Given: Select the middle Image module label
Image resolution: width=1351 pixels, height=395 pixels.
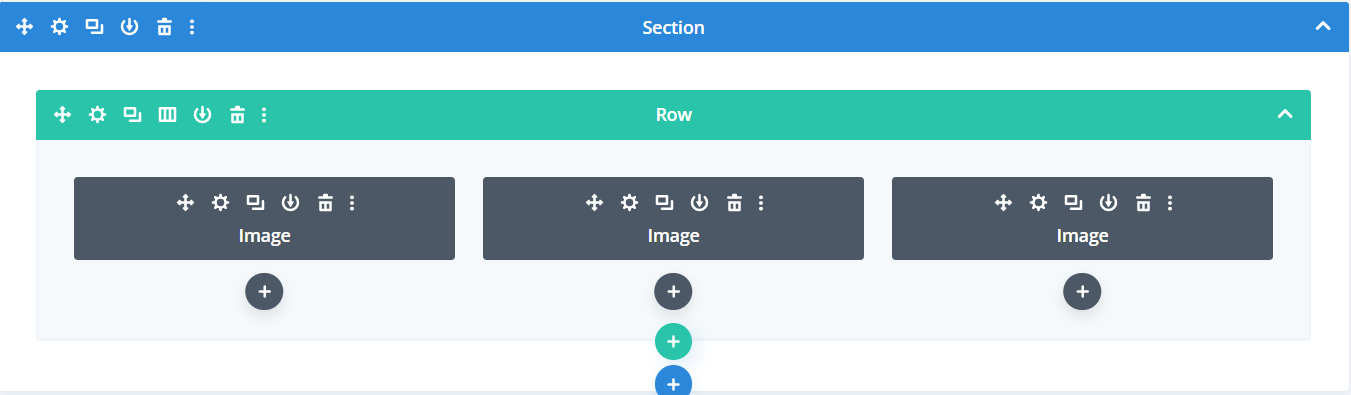Looking at the screenshot, I should (673, 236).
